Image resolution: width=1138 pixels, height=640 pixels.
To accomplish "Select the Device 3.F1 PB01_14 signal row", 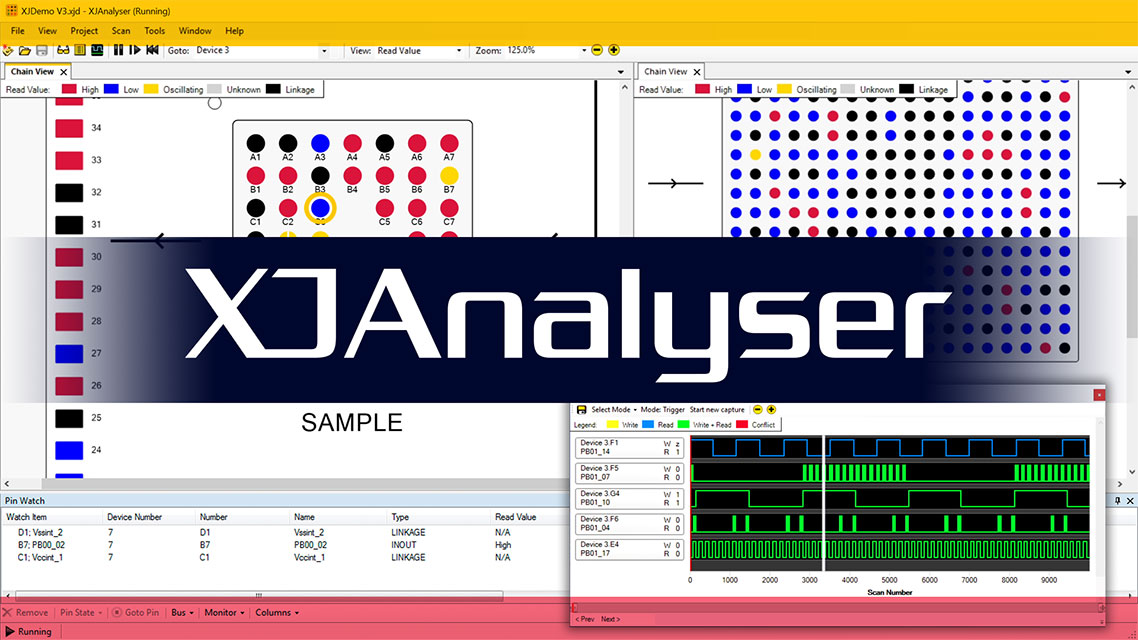I will [x=629, y=447].
